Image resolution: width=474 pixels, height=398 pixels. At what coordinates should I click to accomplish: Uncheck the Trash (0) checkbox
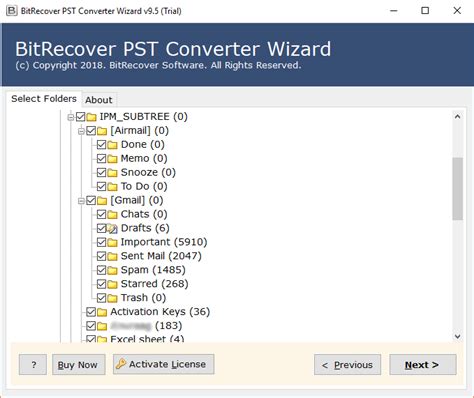[101, 298]
